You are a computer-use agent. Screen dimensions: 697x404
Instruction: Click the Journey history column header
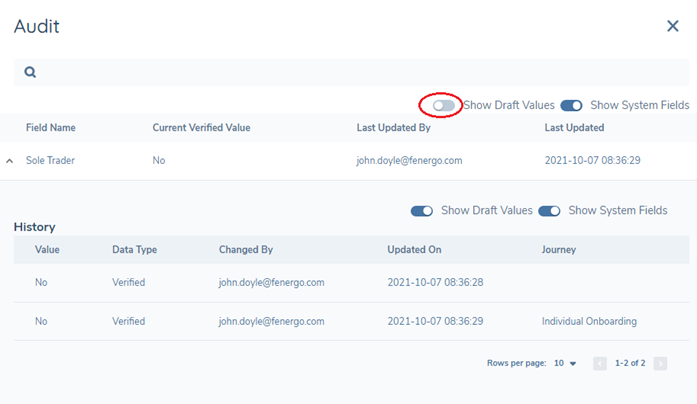[559, 250]
